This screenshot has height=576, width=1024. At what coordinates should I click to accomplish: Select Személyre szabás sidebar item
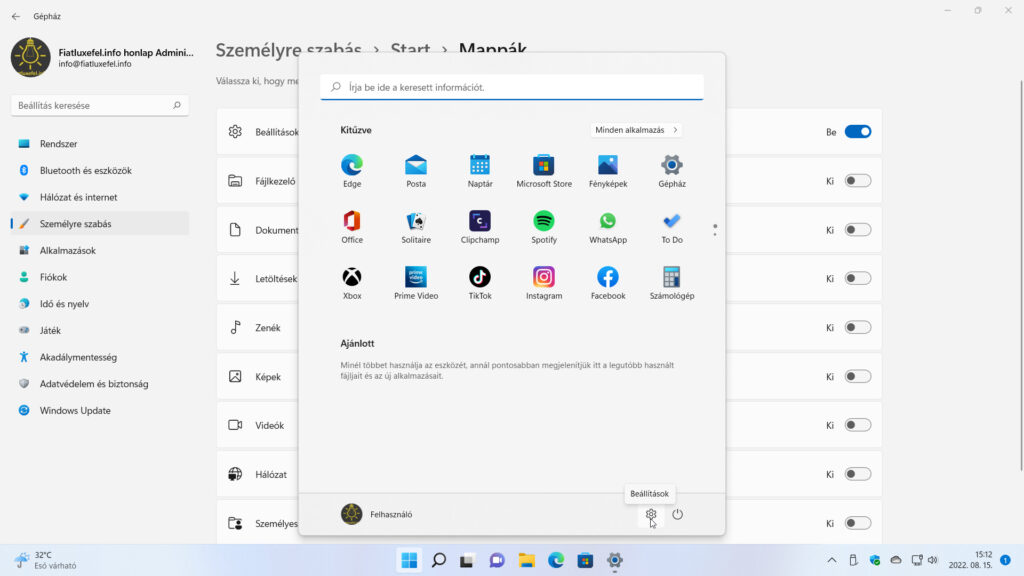[x=100, y=223]
